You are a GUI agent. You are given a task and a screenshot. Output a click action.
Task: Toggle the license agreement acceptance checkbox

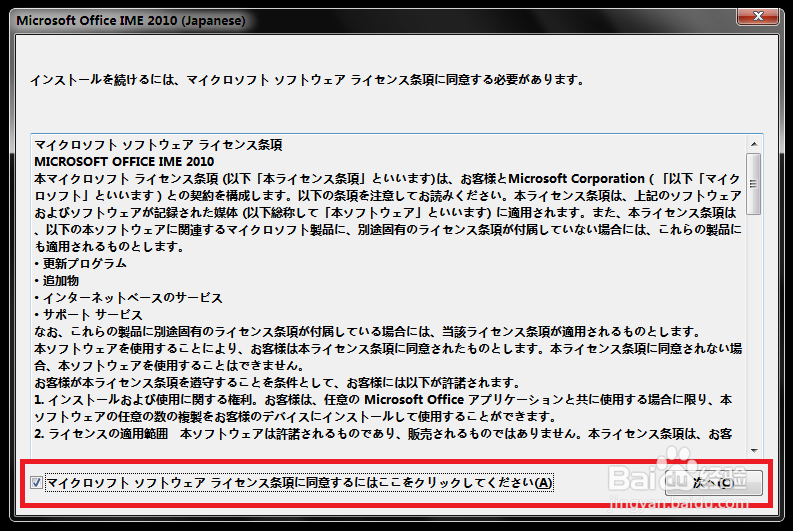[36, 482]
